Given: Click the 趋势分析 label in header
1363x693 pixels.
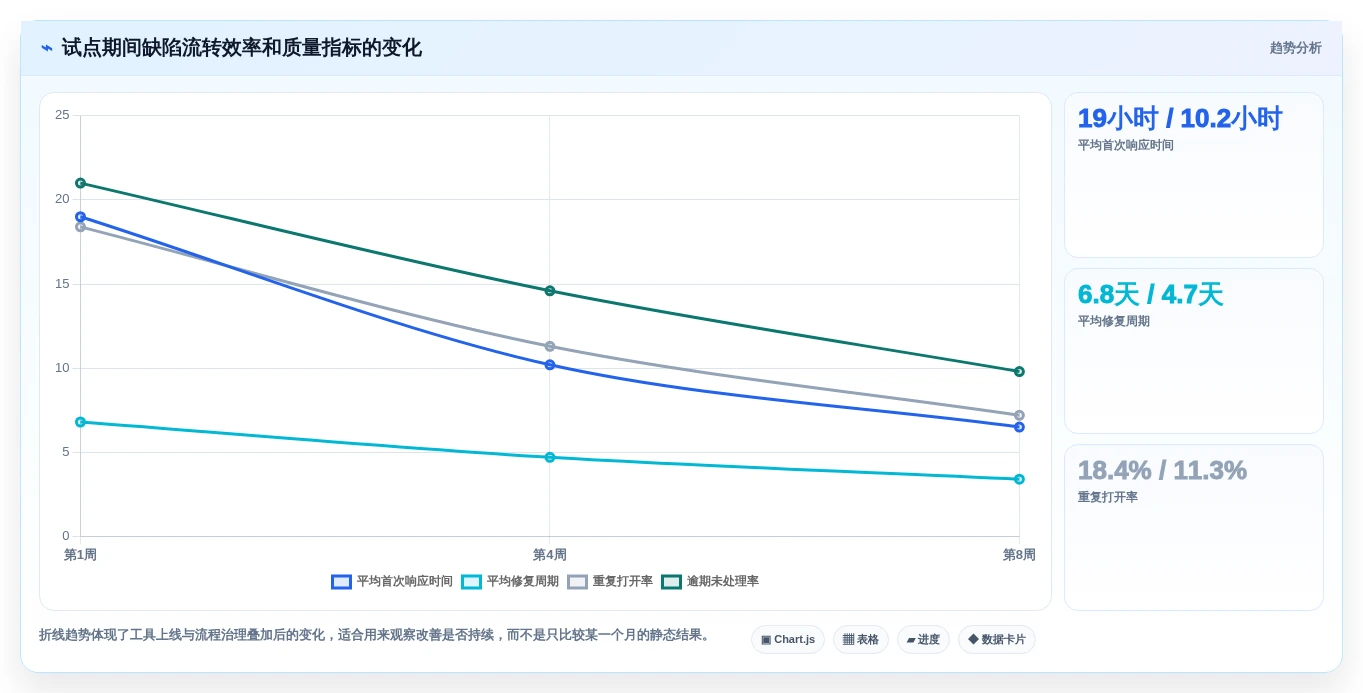Looking at the screenshot, I should coord(1295,48).
